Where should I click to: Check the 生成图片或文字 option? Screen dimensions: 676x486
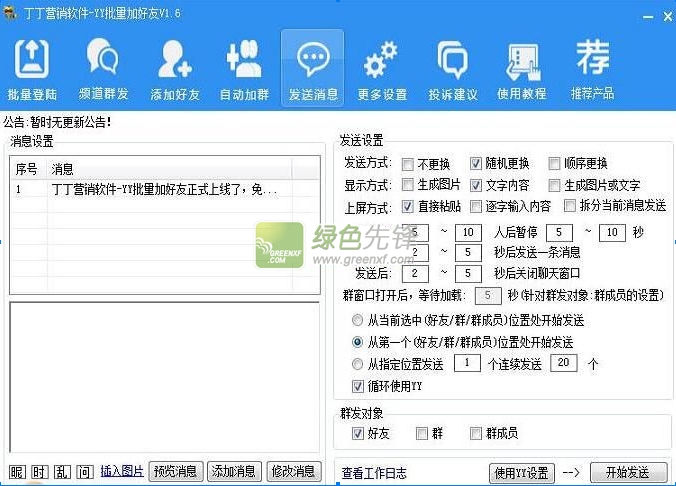click(x=554, y=185)
